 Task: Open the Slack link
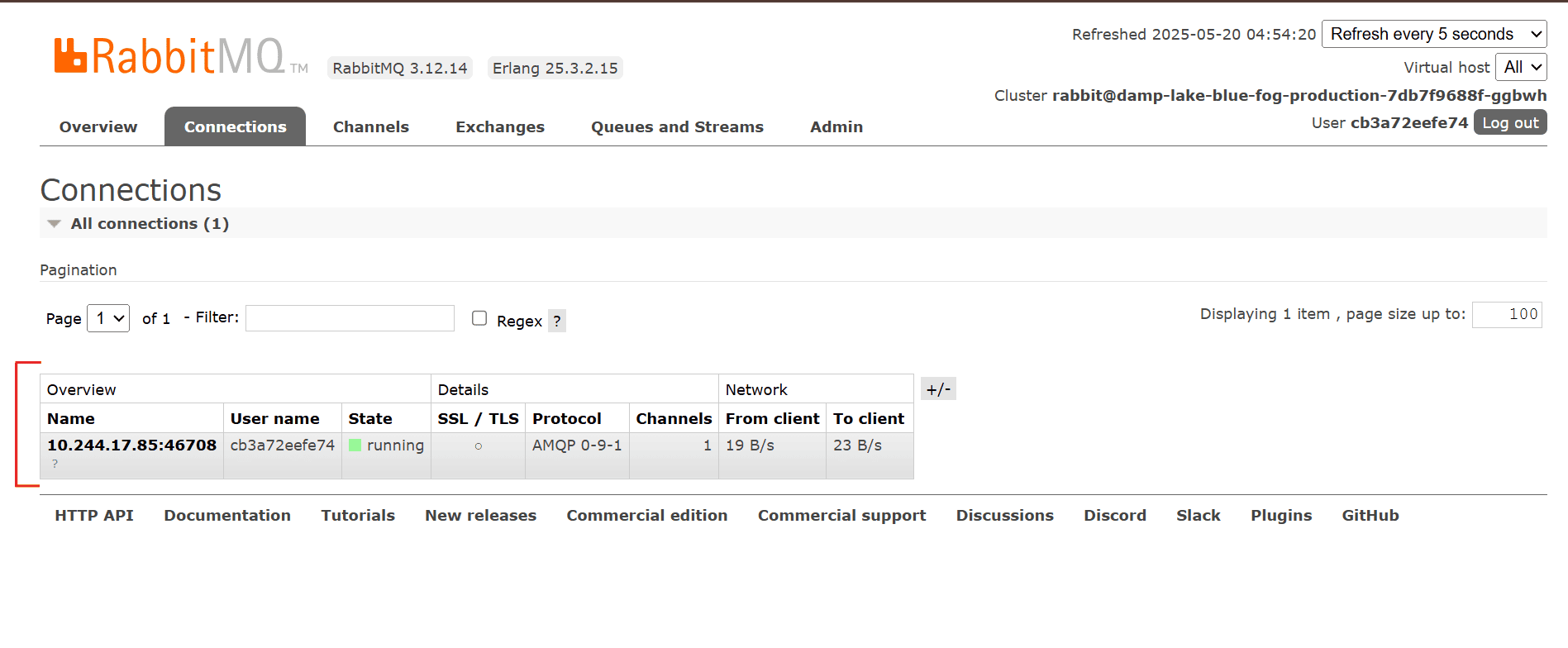point(1199,515)
